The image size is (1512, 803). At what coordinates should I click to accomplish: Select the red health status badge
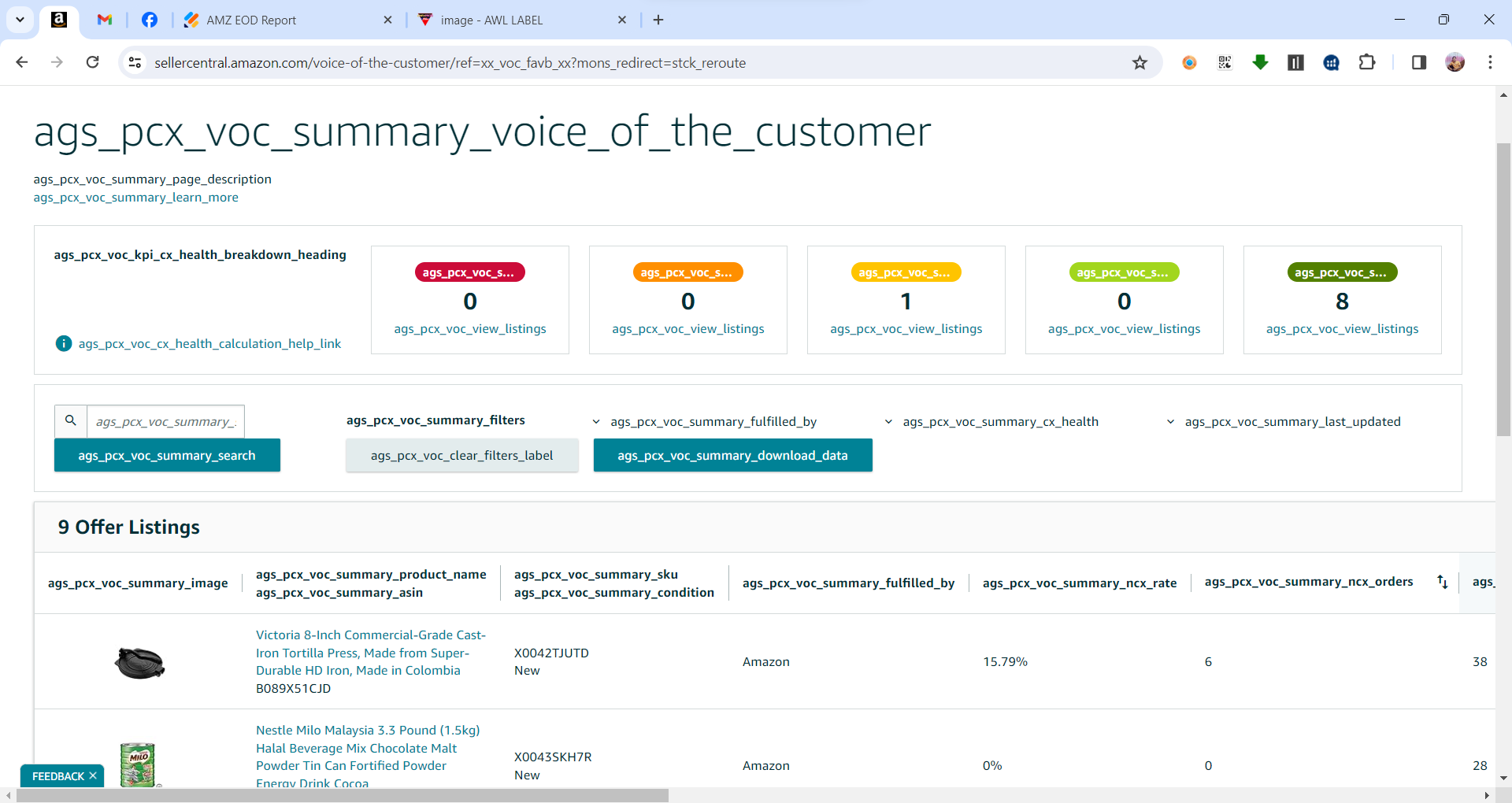click(469, 272)
